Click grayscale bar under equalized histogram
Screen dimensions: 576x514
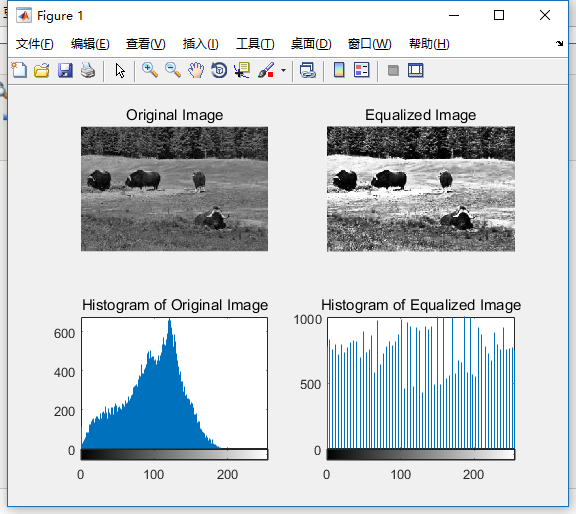pos(421,454)
